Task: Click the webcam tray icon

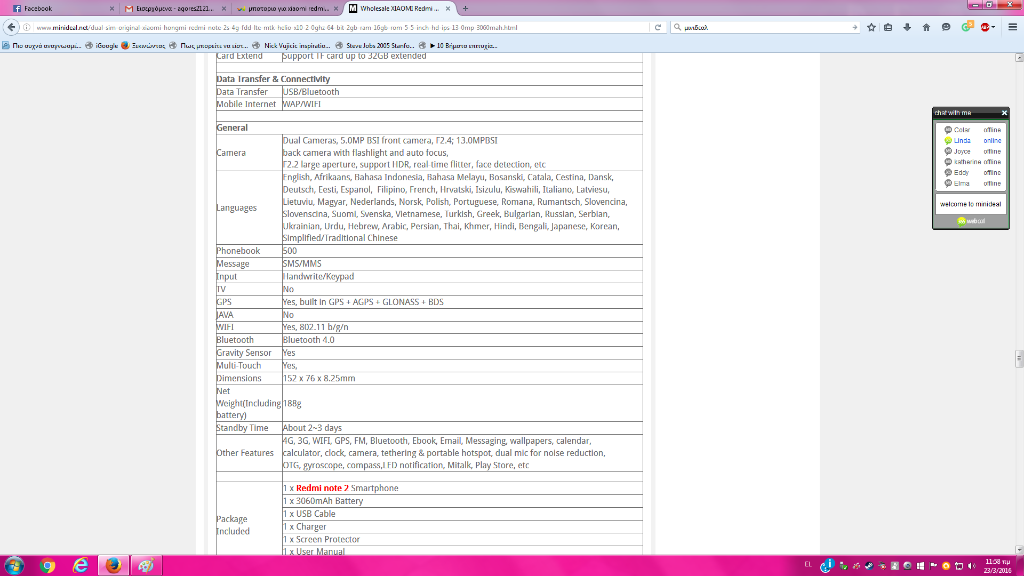Action: (907, 566)
